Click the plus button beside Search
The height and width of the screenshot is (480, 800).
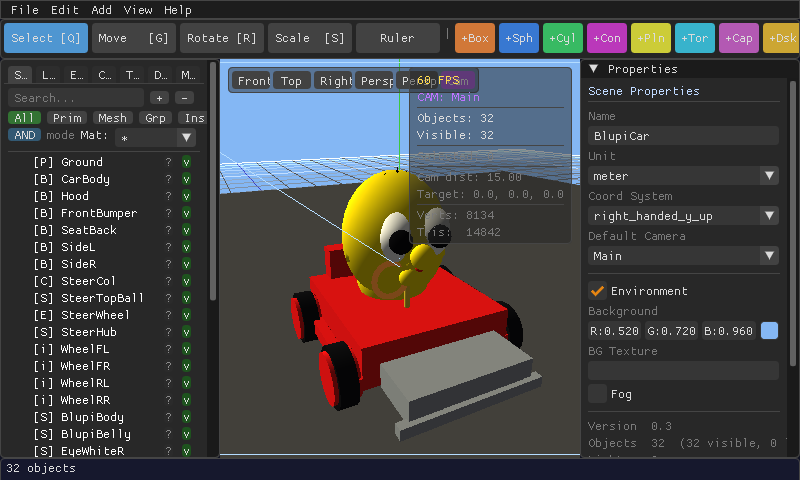click(x=159, y=98)
